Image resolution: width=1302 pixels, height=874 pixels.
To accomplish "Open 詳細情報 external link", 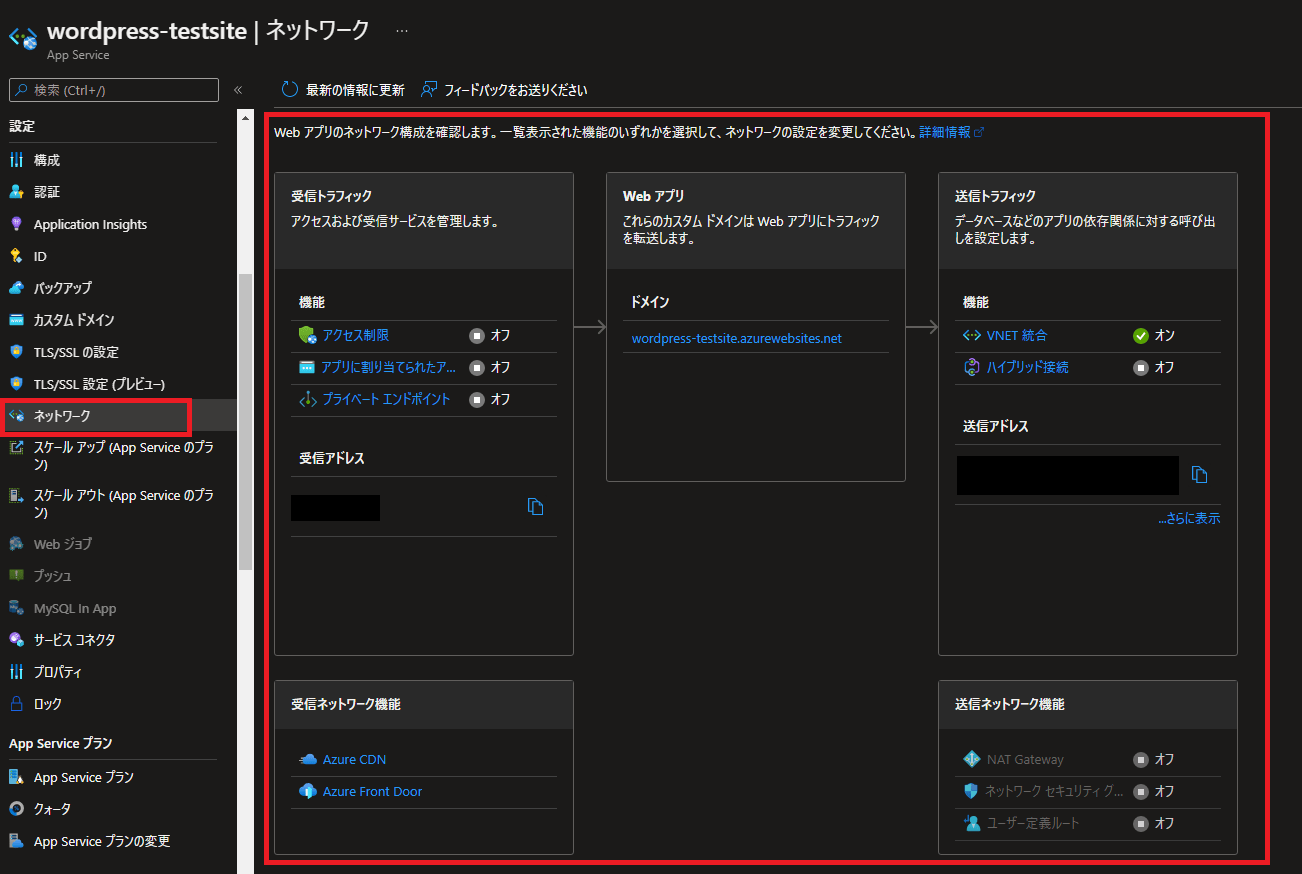I will [x=951, y=132].
